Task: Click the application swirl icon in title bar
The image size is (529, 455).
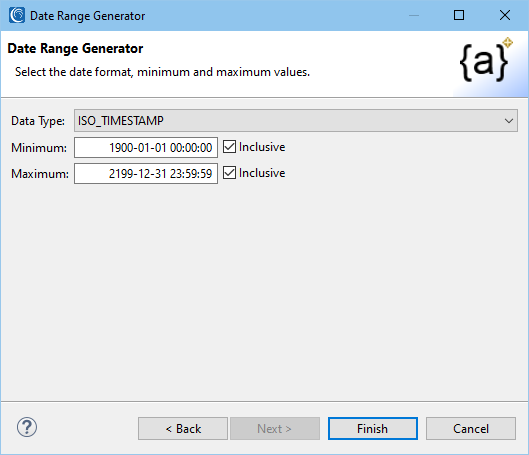Action: point(17,15)
